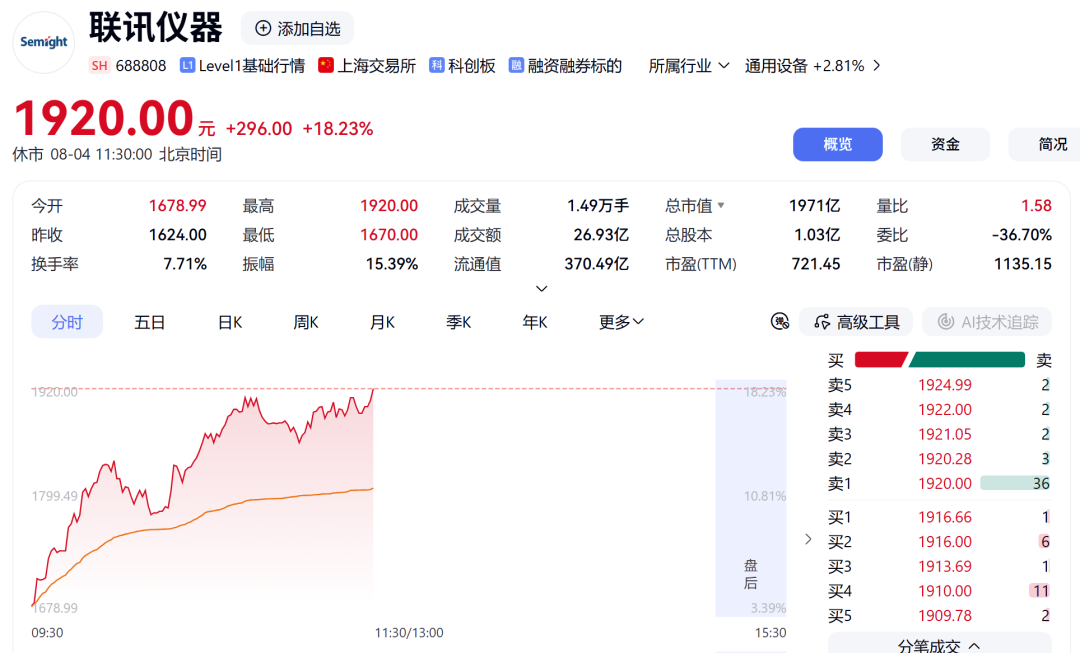Click the 委比 value -36.70%

pos(1021,235)
